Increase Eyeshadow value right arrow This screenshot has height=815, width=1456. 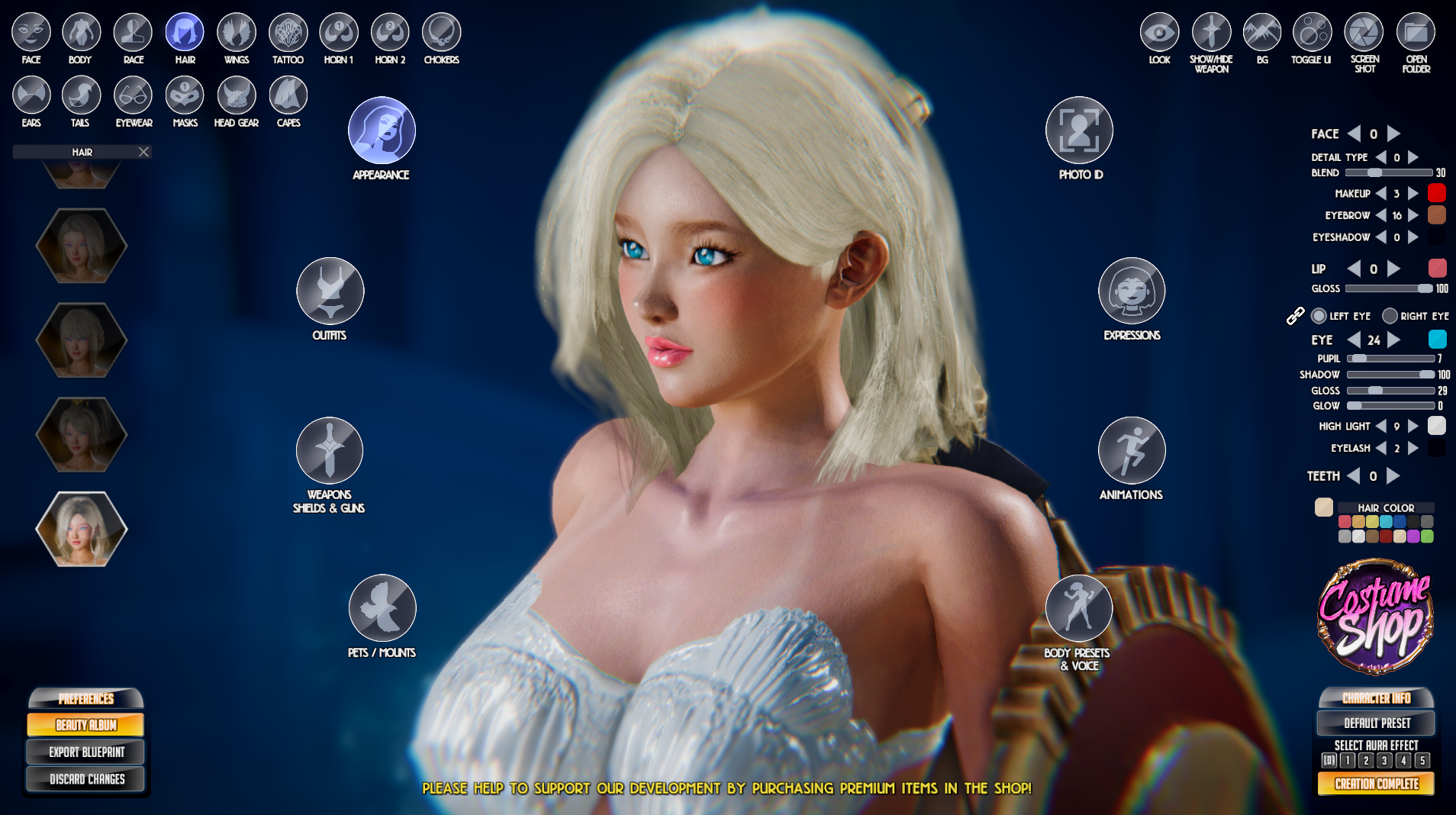[x=1413, y=237]
